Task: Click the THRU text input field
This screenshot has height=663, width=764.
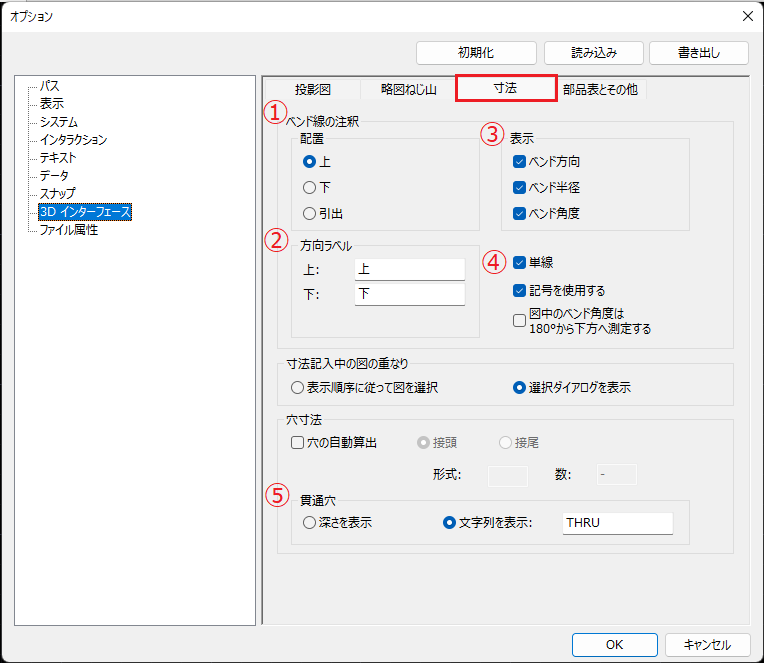Action: [x=616, y=523]
